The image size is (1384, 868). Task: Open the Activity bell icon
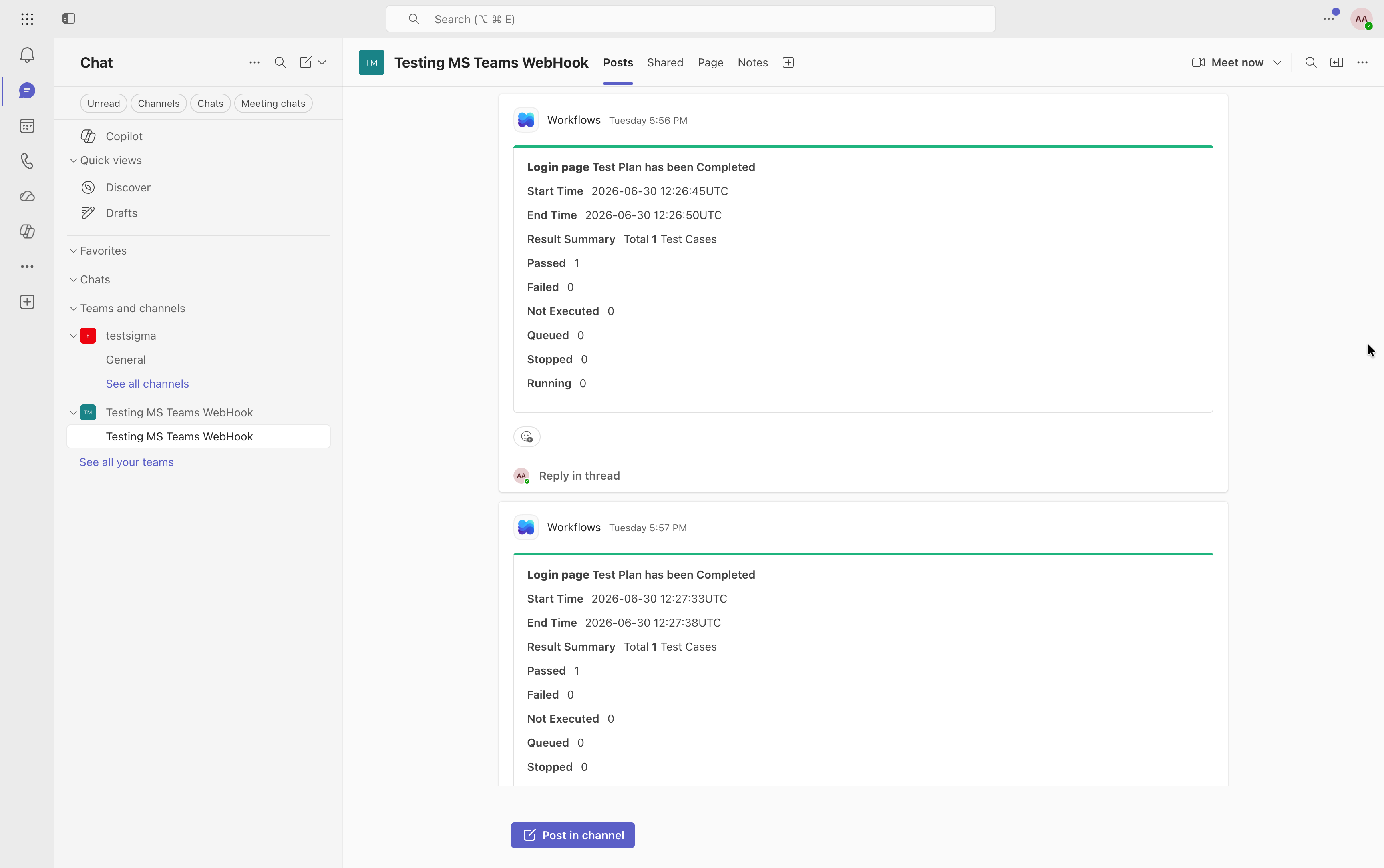27,55
